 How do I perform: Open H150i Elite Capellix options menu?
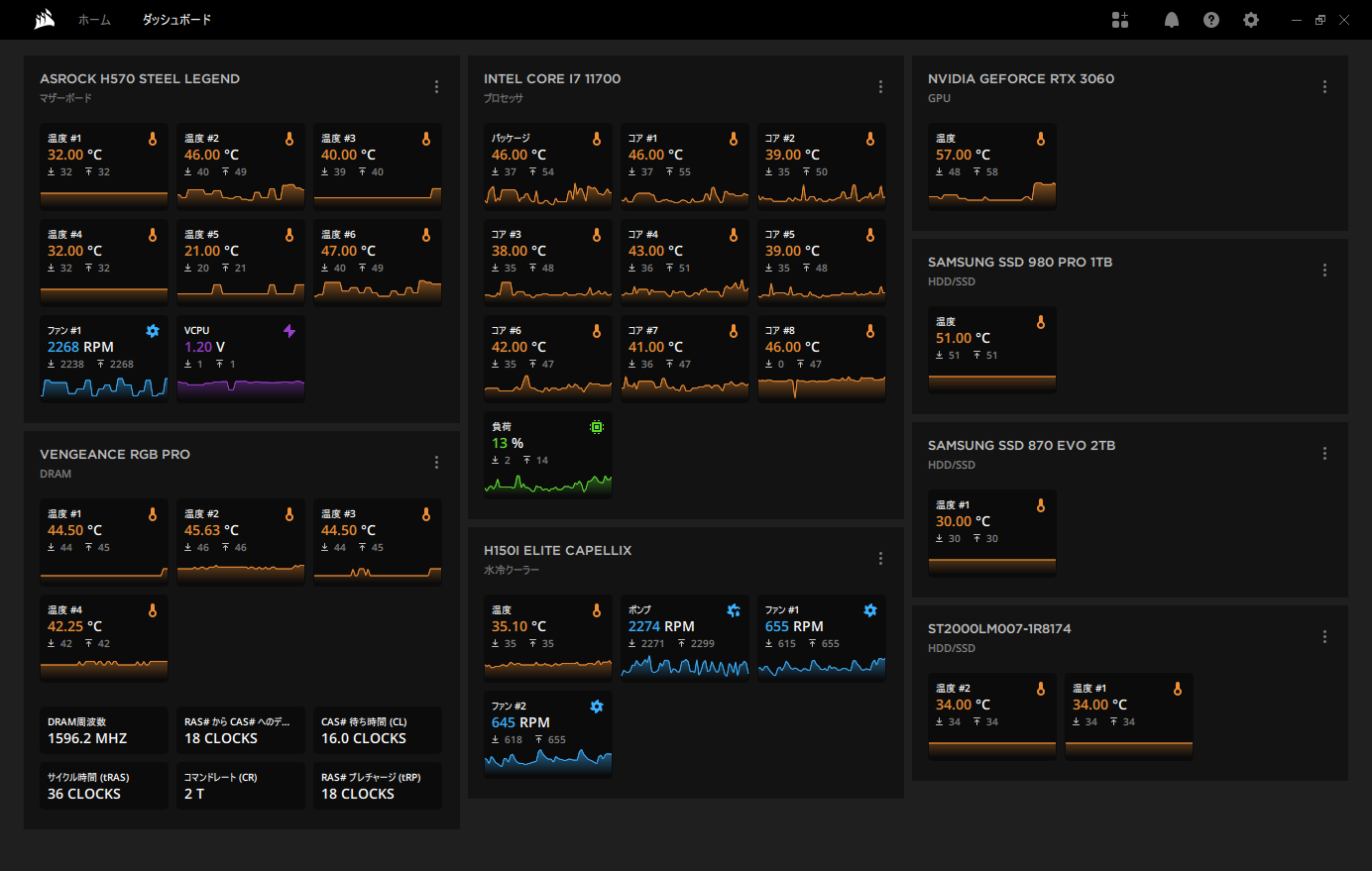pos(880,559)
